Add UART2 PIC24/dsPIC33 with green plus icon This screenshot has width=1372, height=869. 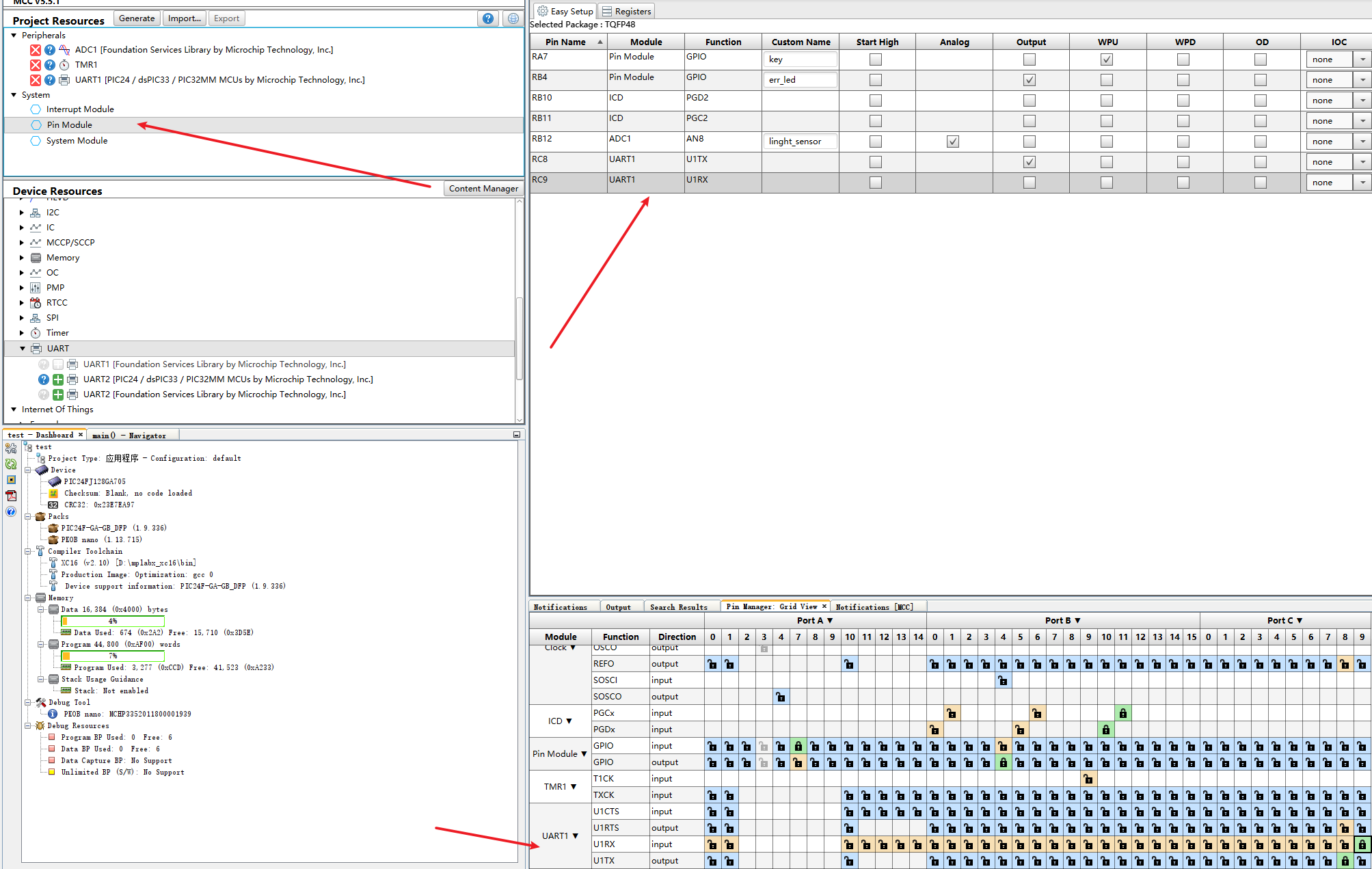[x=58, y=379]
